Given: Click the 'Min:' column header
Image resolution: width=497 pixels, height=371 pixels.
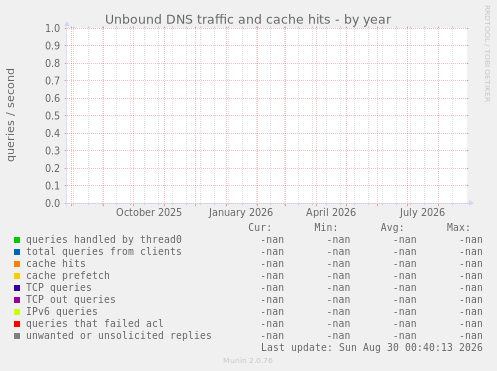Looking at the screenshot, I should tap(326, 228).
